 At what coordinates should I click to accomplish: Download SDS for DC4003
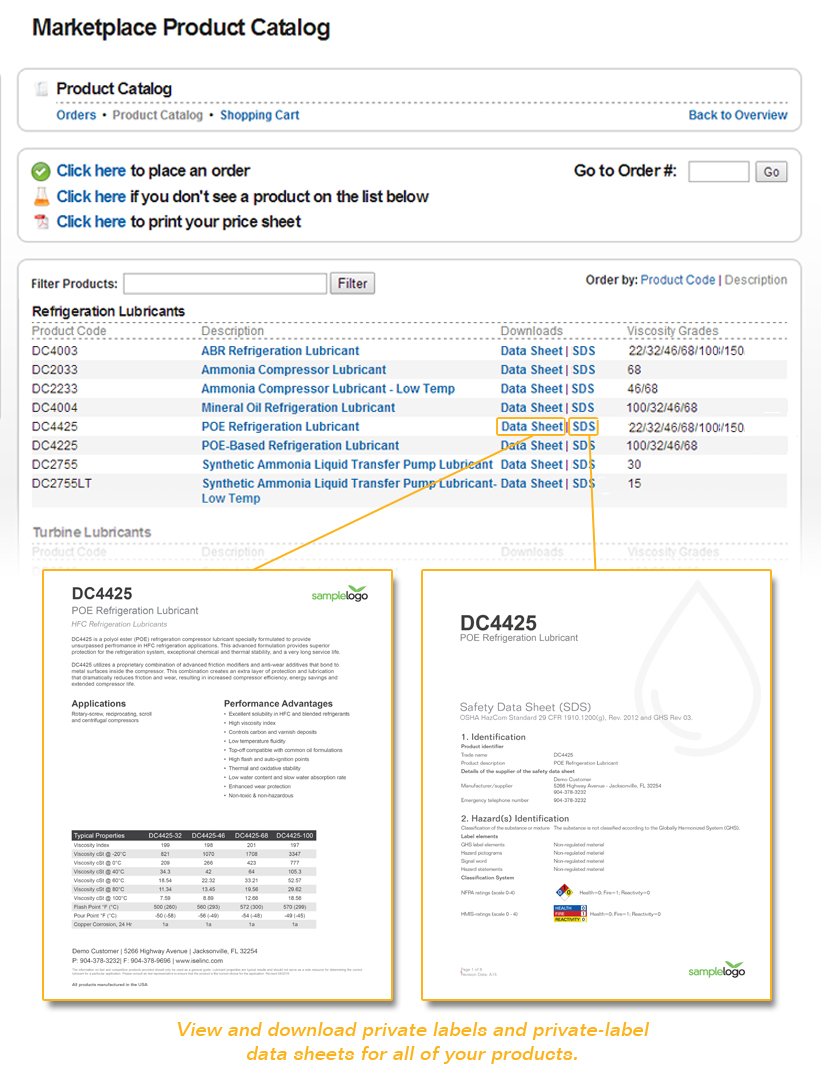(584, 351)
